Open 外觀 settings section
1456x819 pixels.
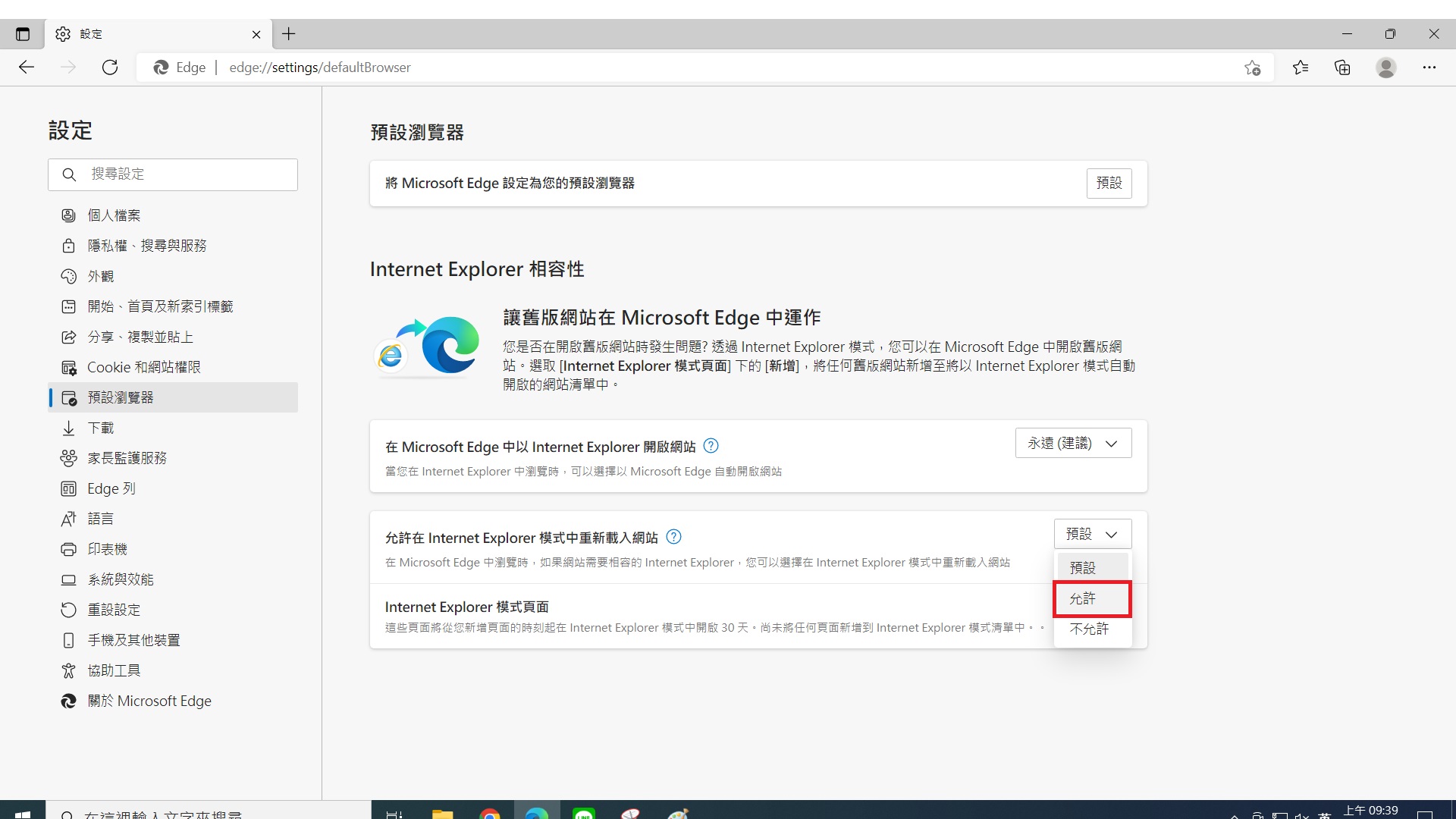(174, 276)
